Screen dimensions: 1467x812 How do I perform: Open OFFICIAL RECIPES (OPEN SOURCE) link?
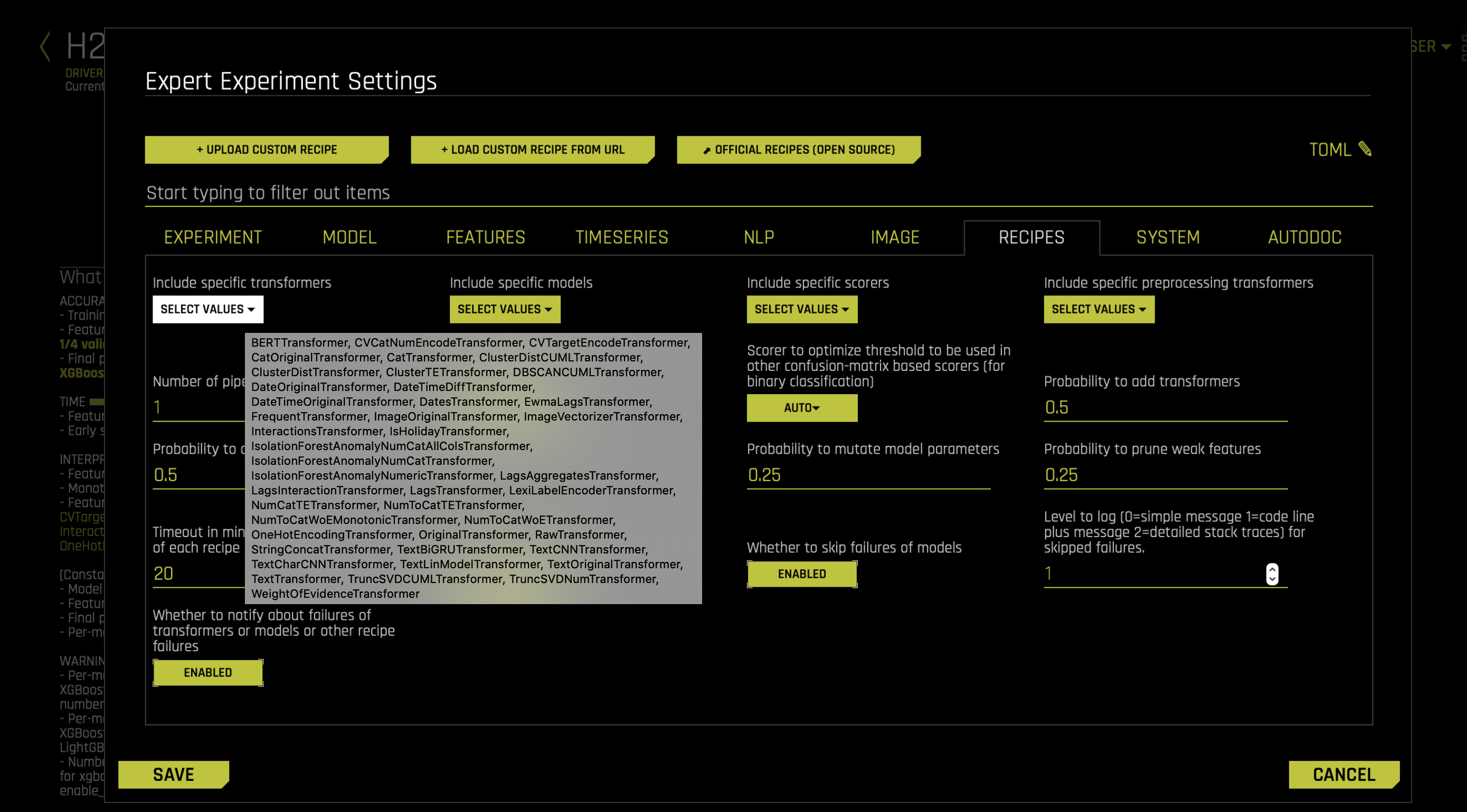tap(798, 150)
